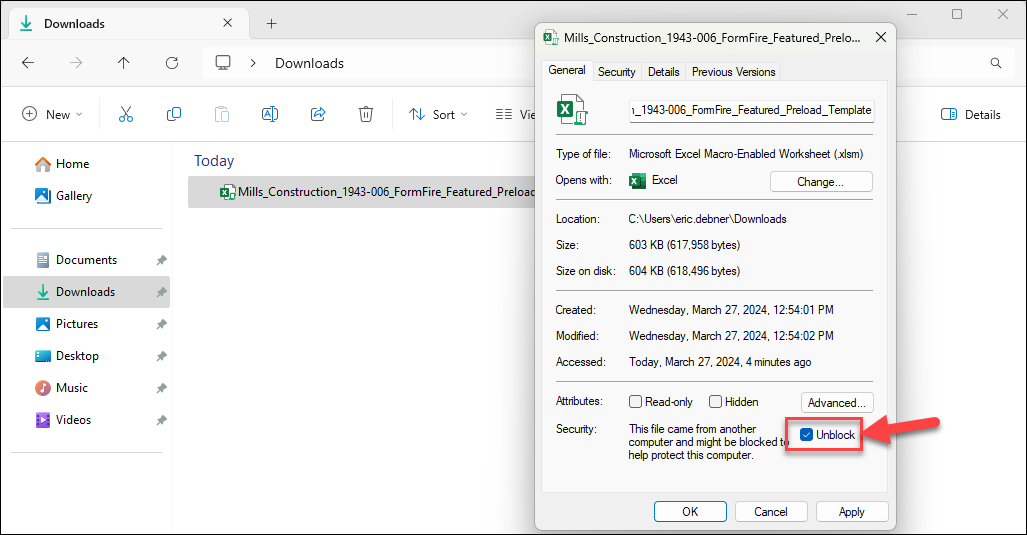Expand the breadcrumb chevron before Downloads
This screenshot has width=1027, height=535.
point(254,63)
